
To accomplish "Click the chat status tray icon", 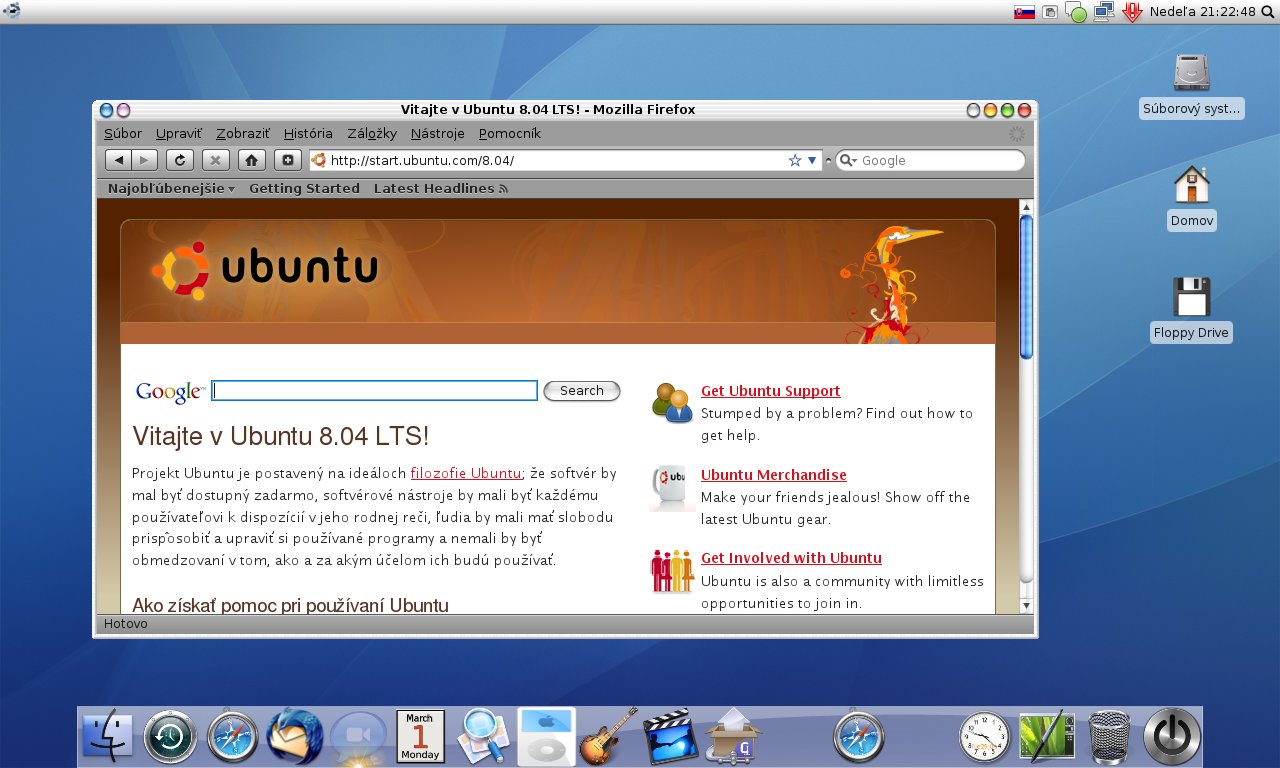I will 1076,13.
